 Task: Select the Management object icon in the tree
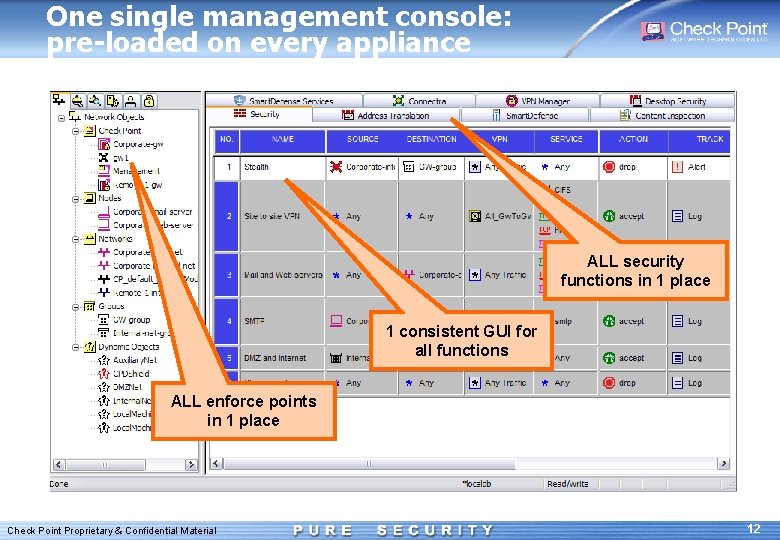(x=103, y=171)
